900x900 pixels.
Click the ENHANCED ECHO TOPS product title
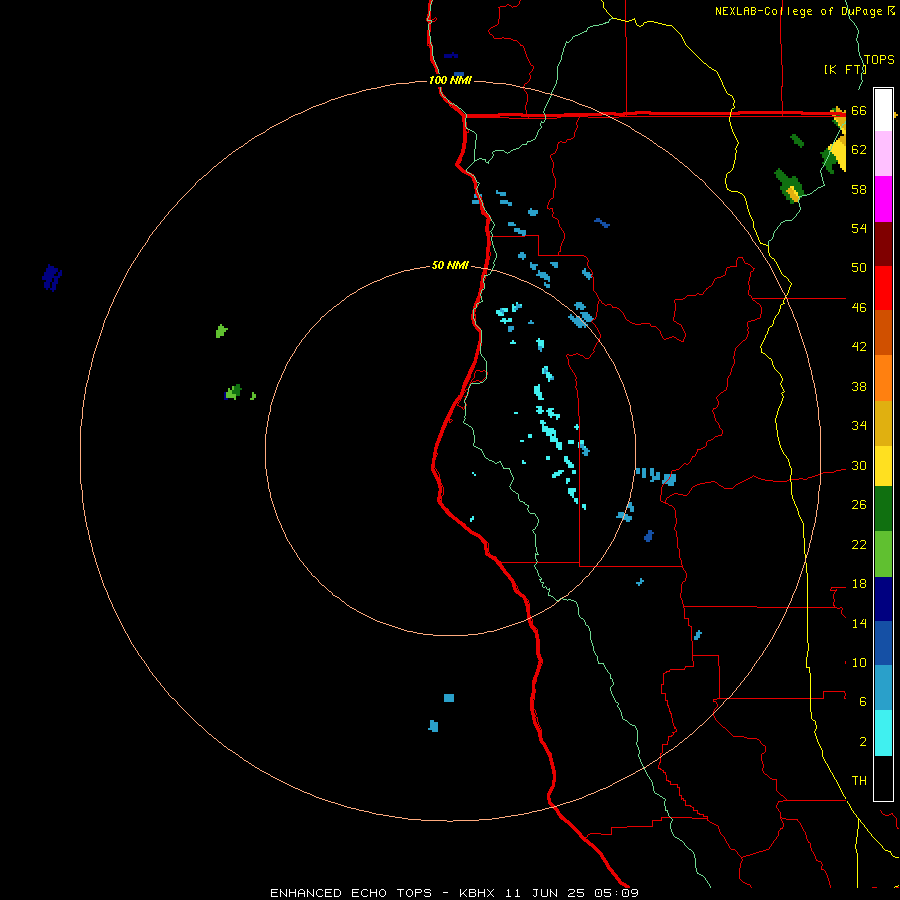click(x=351, y=893)
